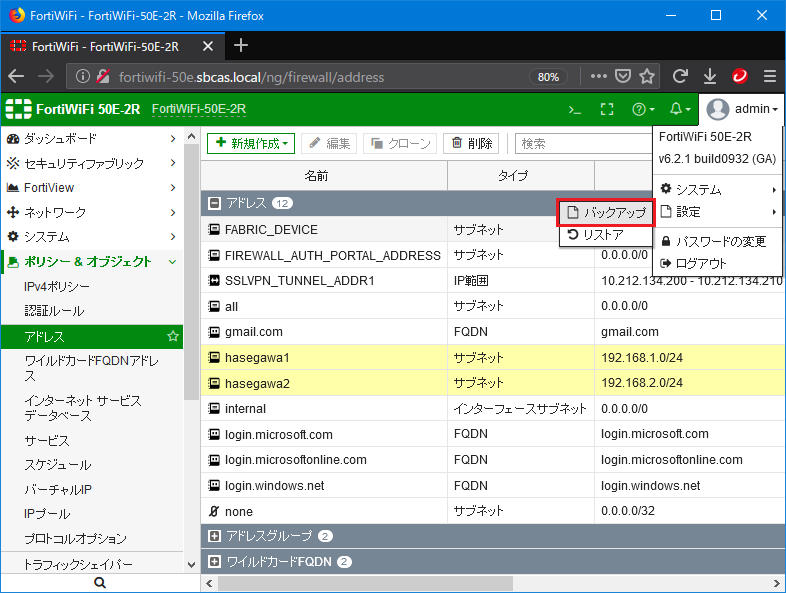
Task: Select the gmail.com address row
Action: (x=493, y=332)
